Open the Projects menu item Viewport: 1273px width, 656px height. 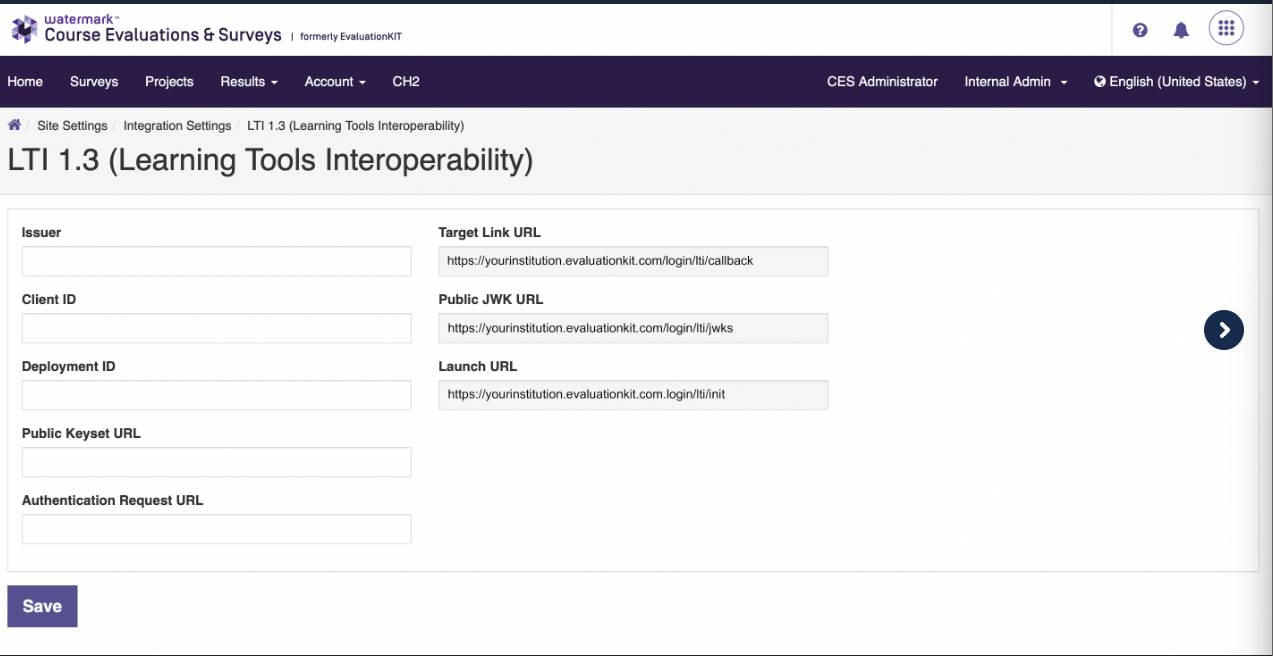coord(169,82)
